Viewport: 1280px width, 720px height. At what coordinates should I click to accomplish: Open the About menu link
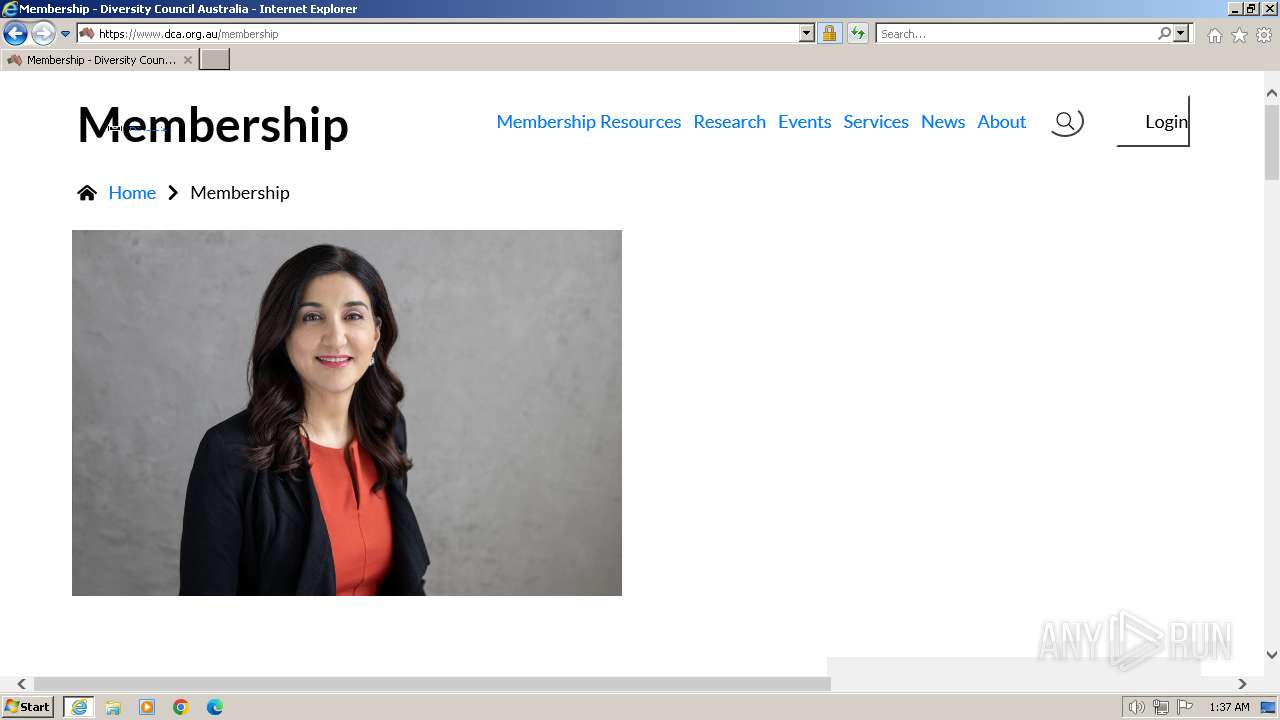pyautogui.click(x=1001, y=121)
